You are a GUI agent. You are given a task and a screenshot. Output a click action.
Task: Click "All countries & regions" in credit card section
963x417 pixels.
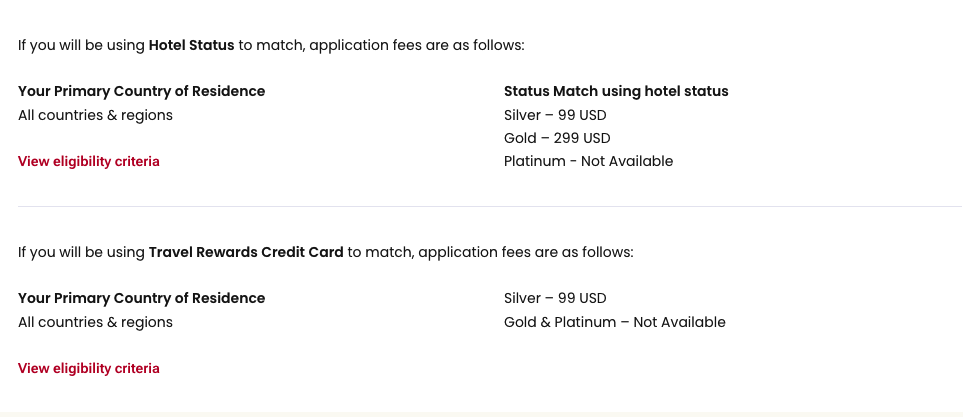[95, 322]
